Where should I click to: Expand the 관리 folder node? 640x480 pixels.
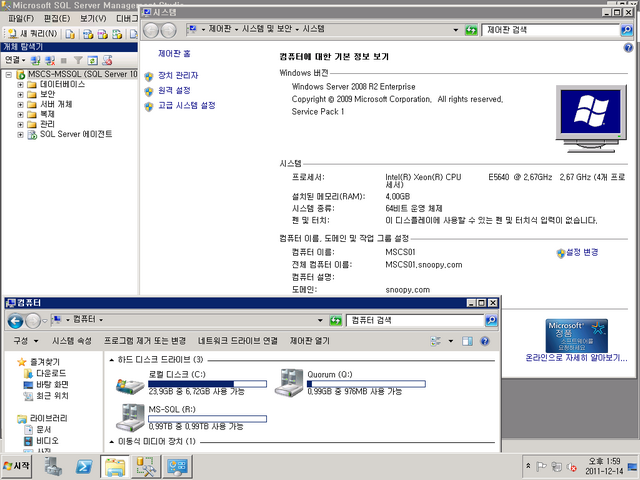[x=20, y=124]
